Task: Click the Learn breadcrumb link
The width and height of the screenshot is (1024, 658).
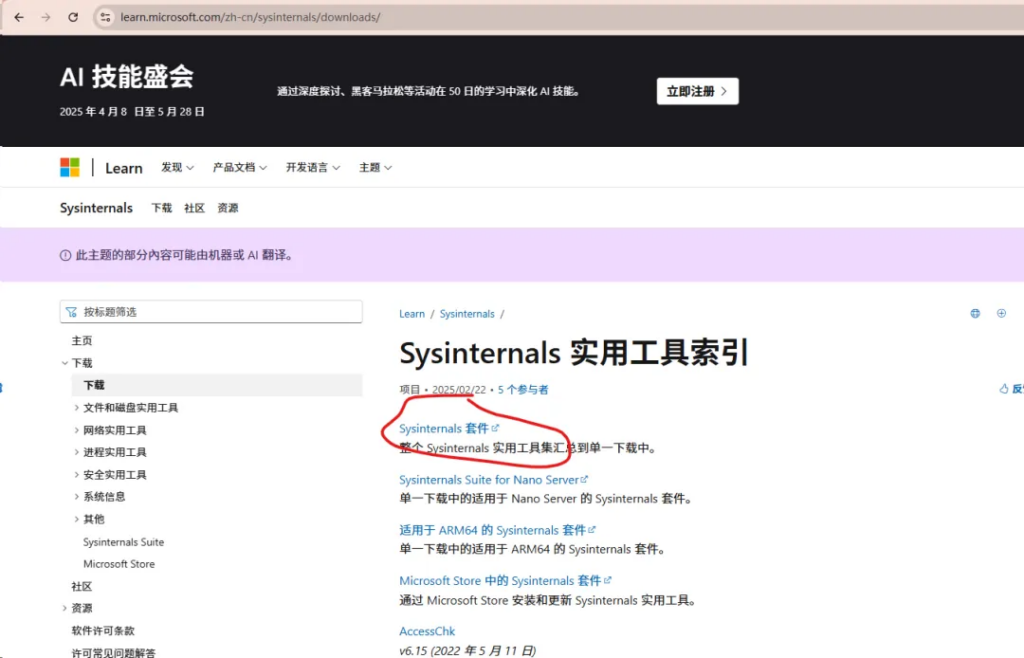Action: (411, 314)
